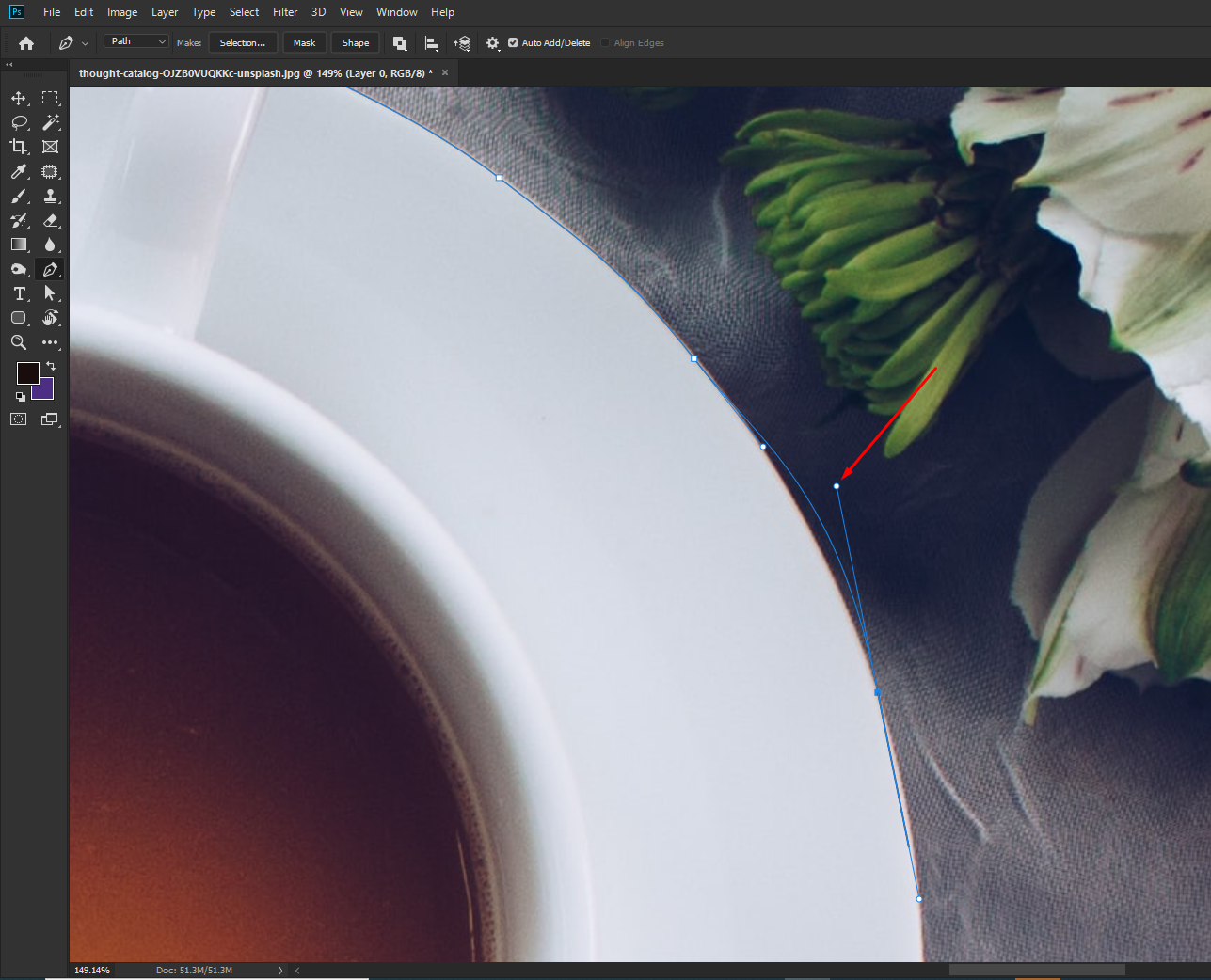Screen dimensions: 1211x980
Task: Toggle the Align Edges checkbox
Action: coord(605,42)
